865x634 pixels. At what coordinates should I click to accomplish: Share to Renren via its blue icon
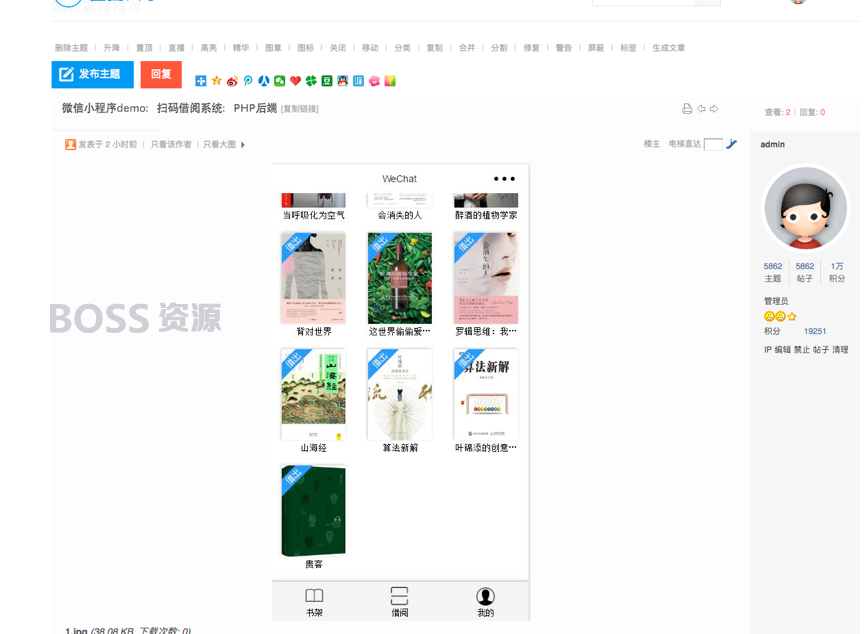click(264, 81)
